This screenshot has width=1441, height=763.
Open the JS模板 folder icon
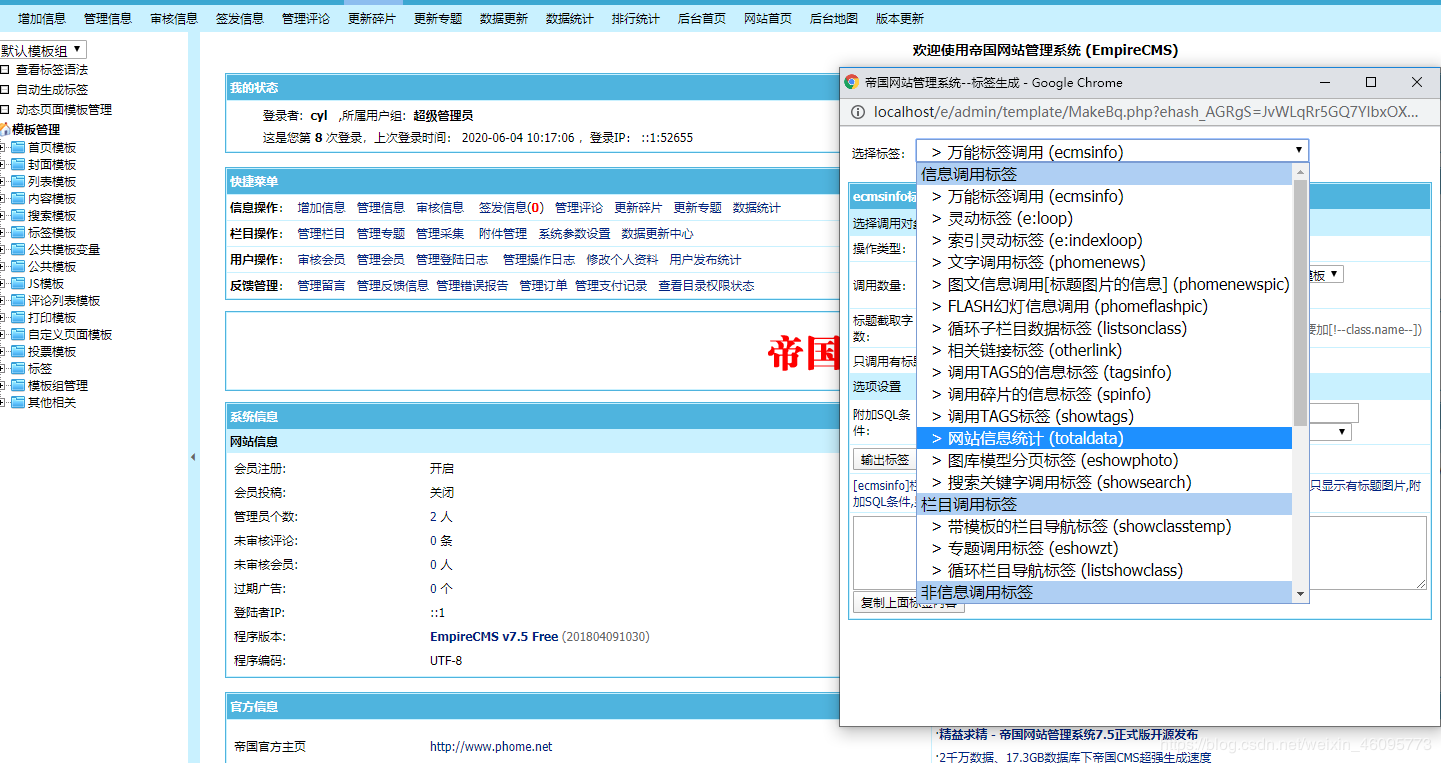18,281
